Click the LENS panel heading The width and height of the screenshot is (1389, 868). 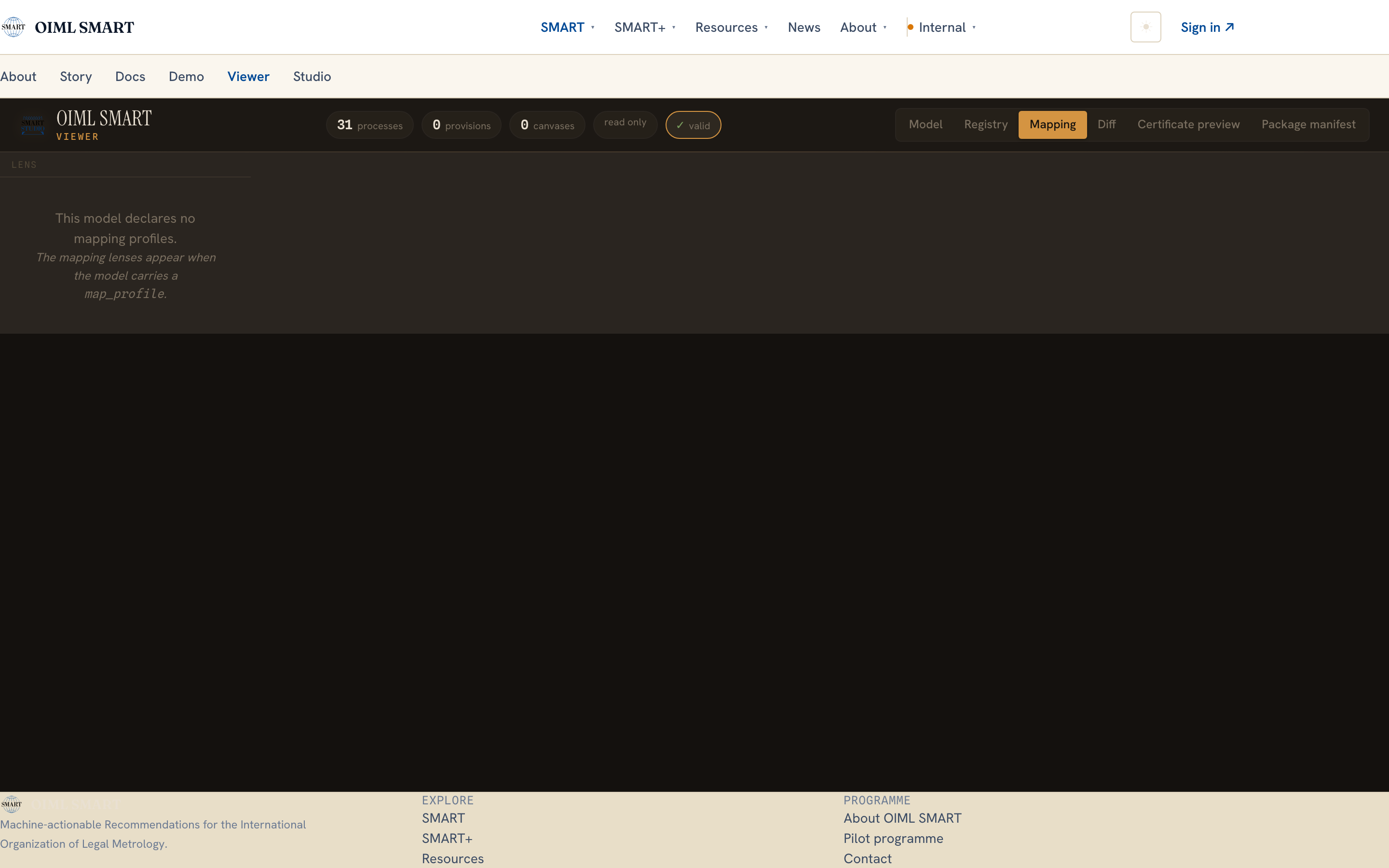pyautogui.click(x=24, y=165)
